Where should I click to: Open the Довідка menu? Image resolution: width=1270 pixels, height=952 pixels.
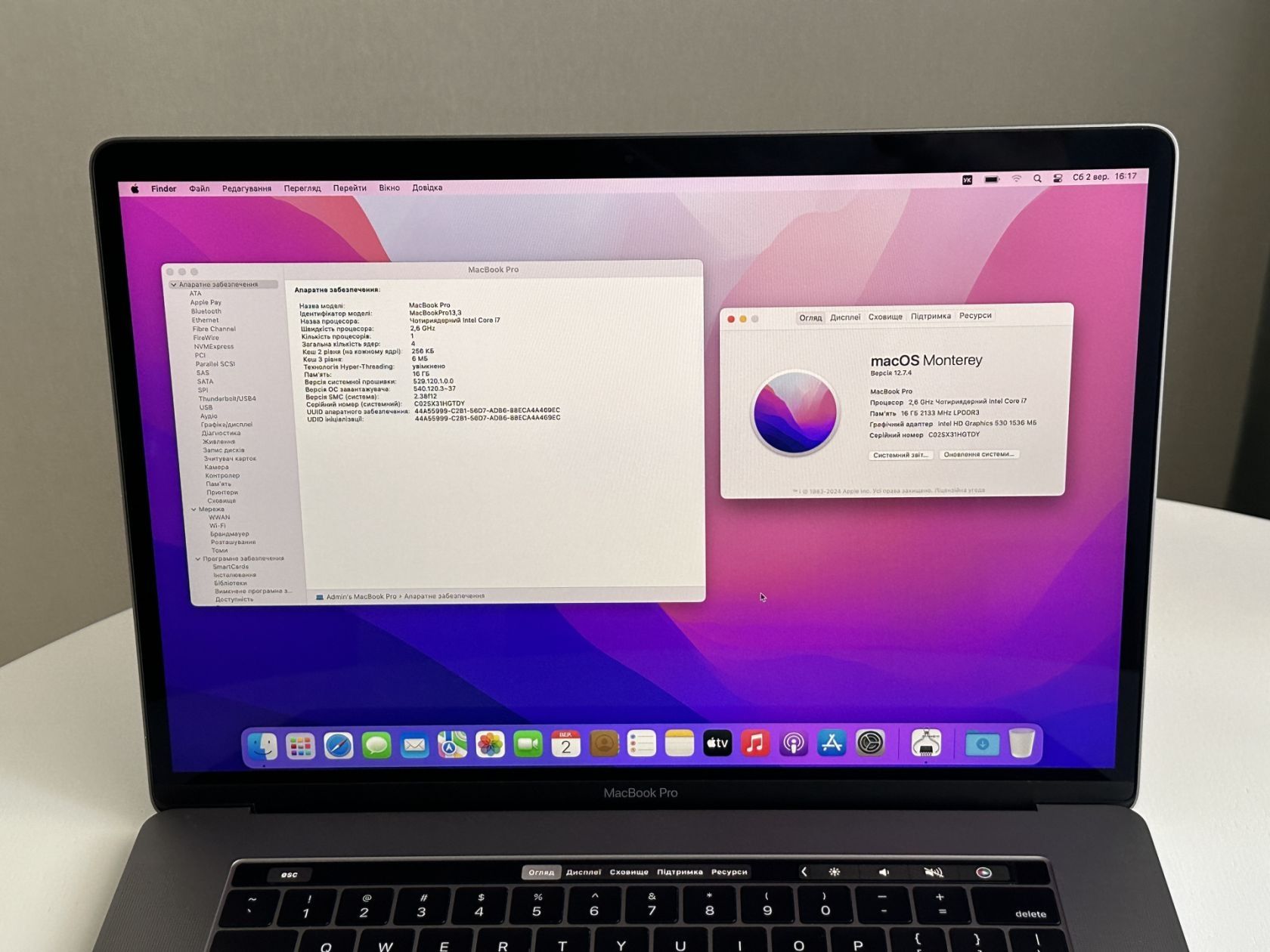427,187
